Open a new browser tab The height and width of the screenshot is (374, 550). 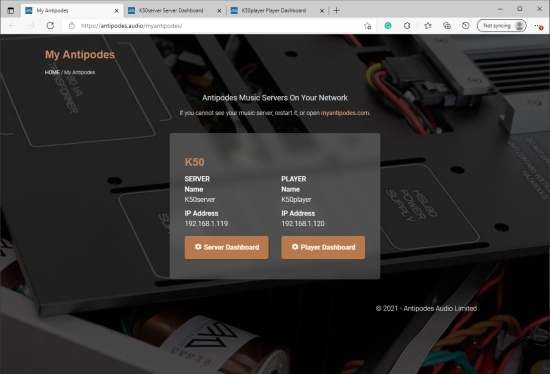click(x=336, y=11)
